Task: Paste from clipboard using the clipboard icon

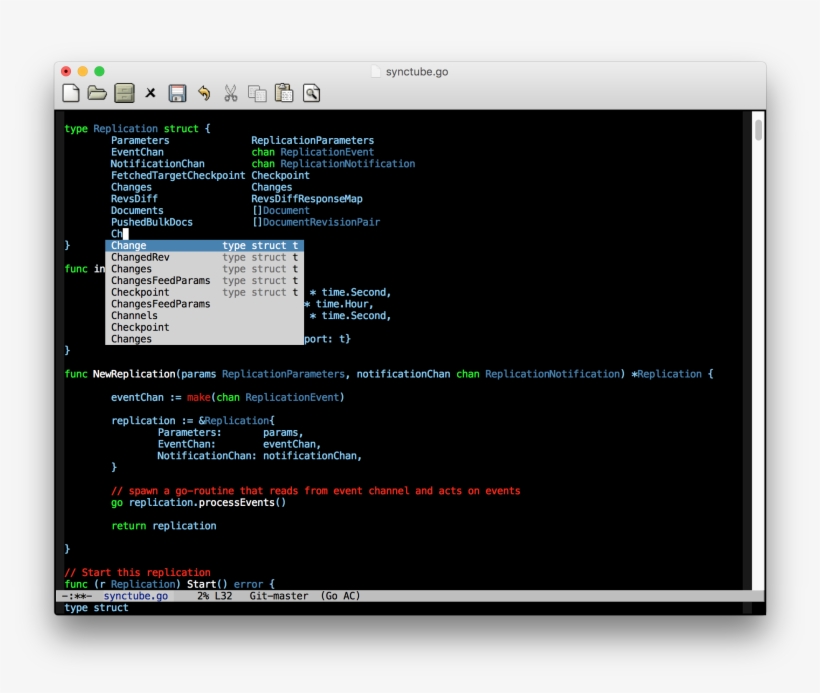Action: (x=284, y=93)
